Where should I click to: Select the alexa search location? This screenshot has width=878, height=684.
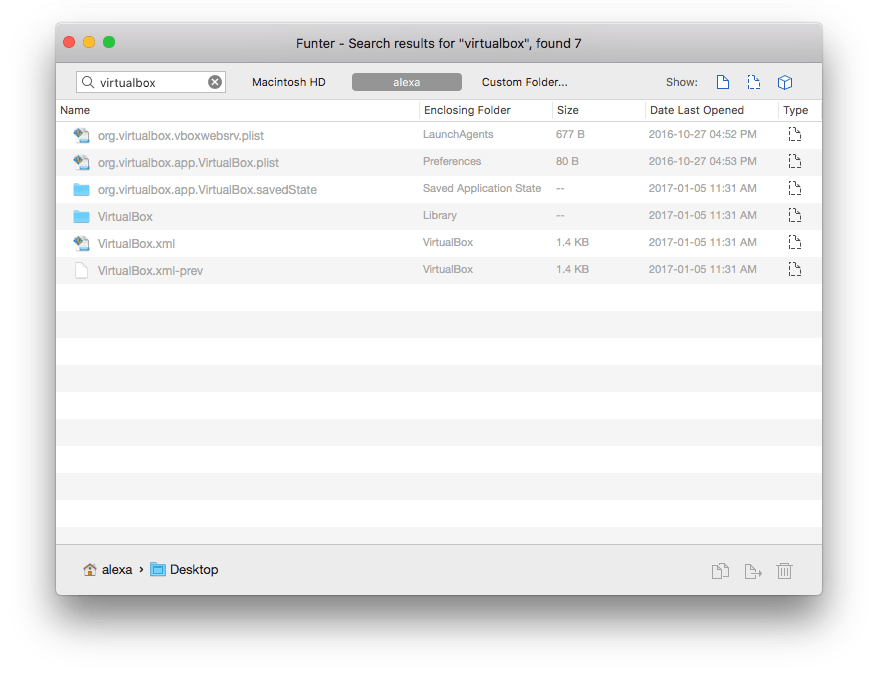pyautogui.click(x=407, y=82)
